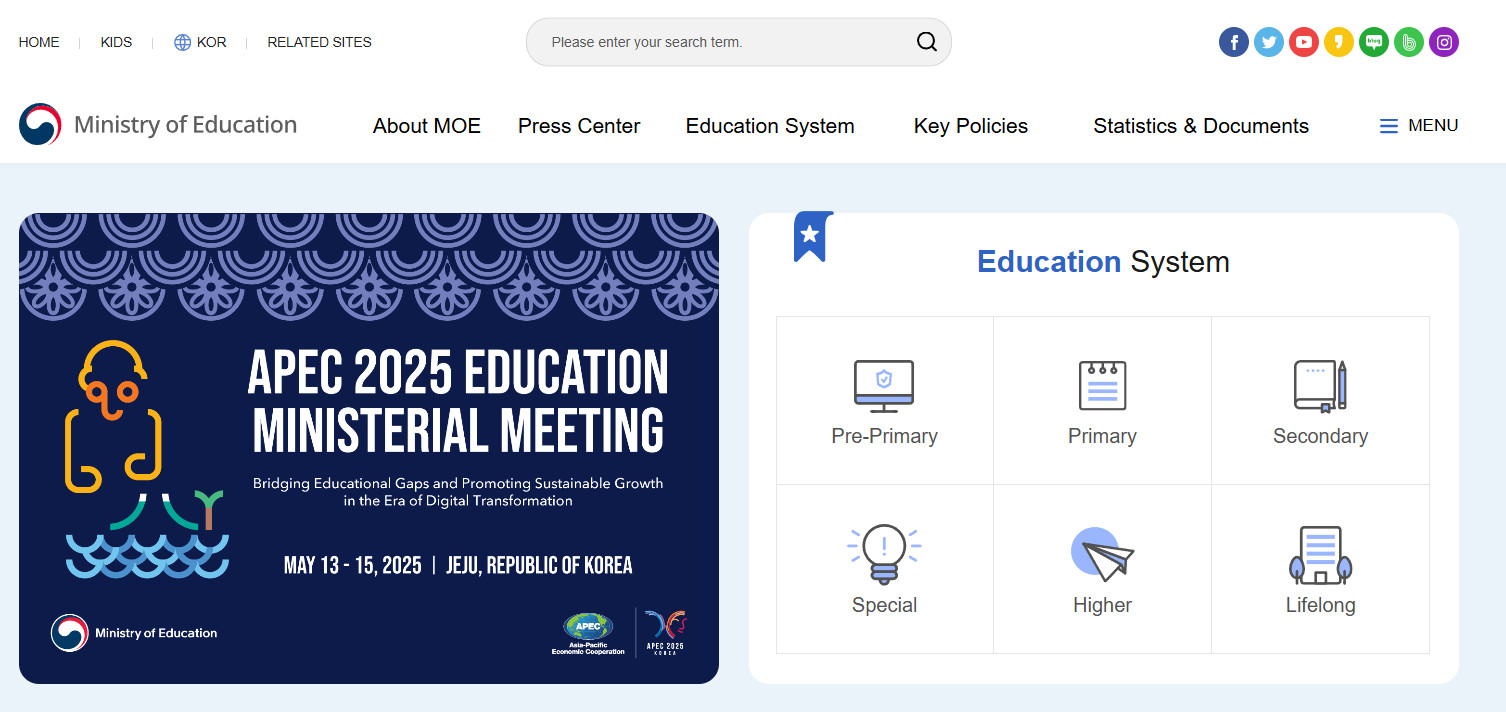Viewport: 1506px width, 712px height.
Task: Open the Facebook social icon
Action: tap(1234, 42)
